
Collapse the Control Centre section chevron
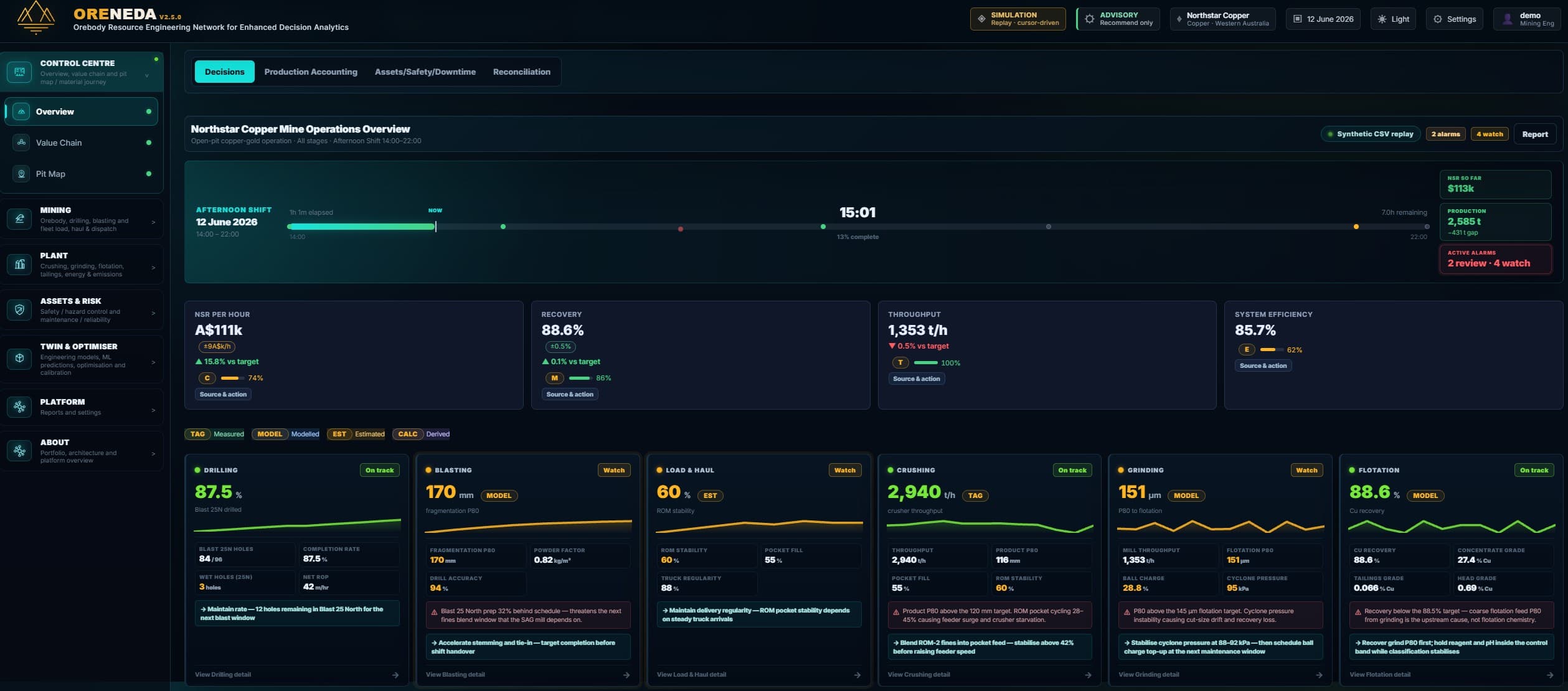(147, 75)
